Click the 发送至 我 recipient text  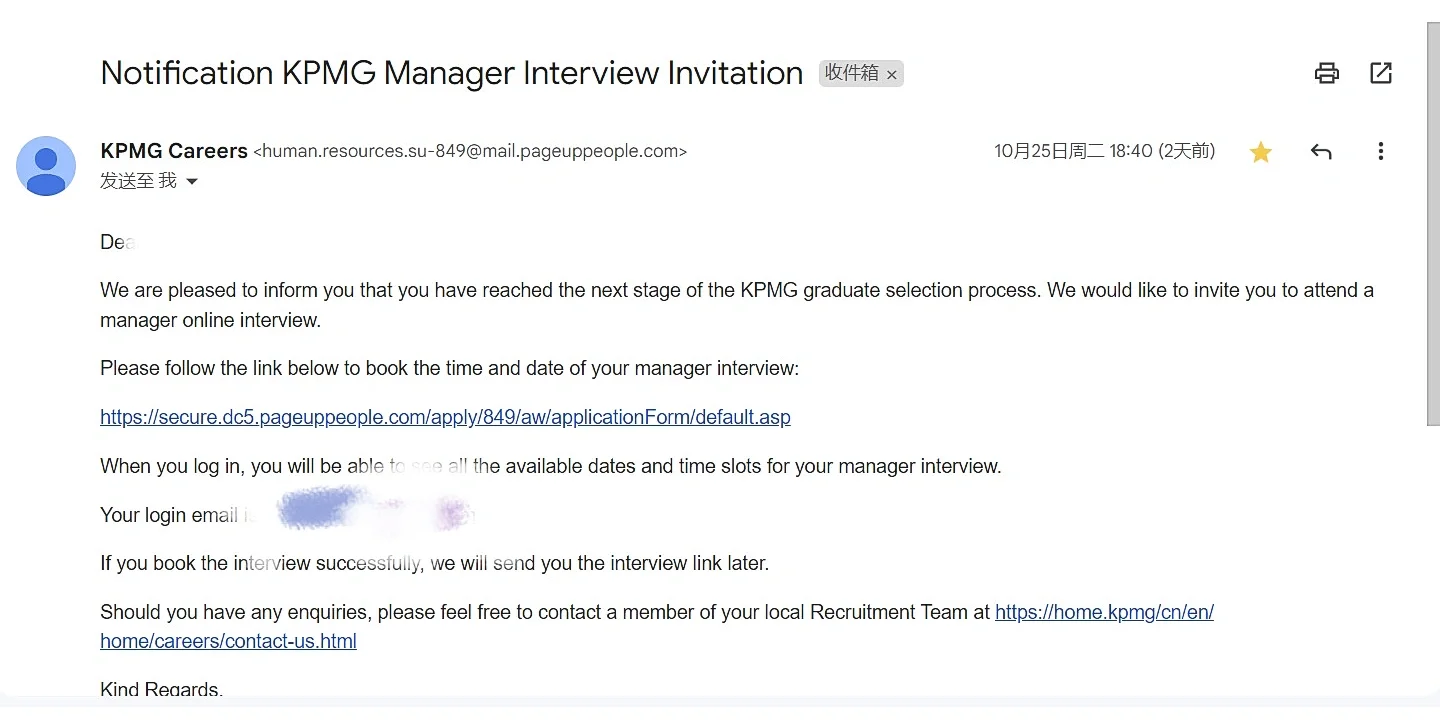tap(138, 181)
